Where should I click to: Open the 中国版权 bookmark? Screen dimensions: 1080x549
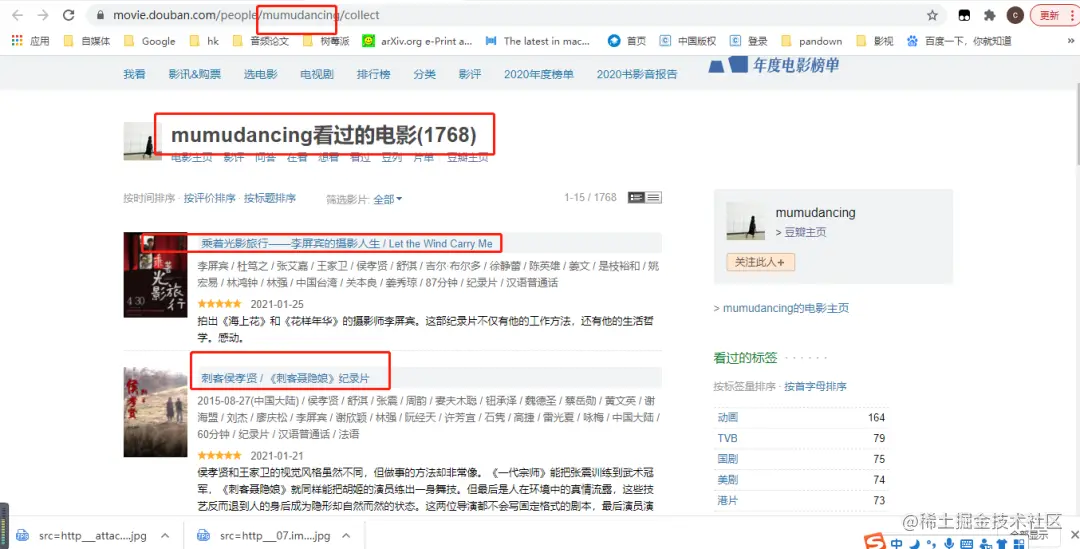(687, 41)
